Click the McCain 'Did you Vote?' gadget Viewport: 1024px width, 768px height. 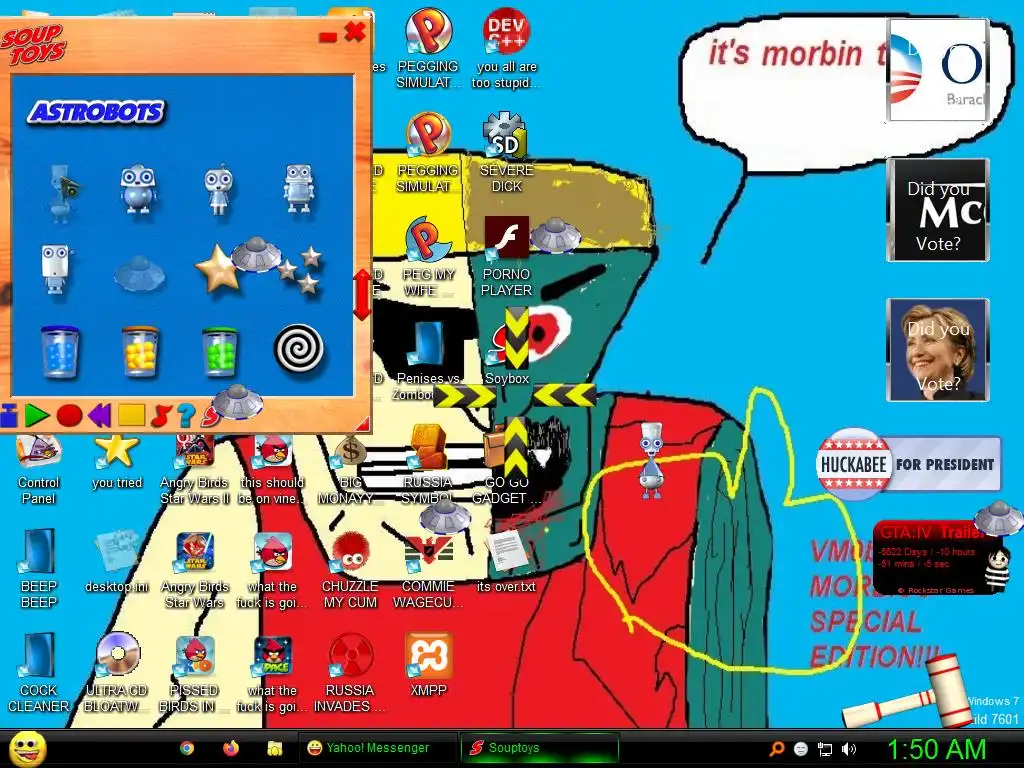pos(937,210)
